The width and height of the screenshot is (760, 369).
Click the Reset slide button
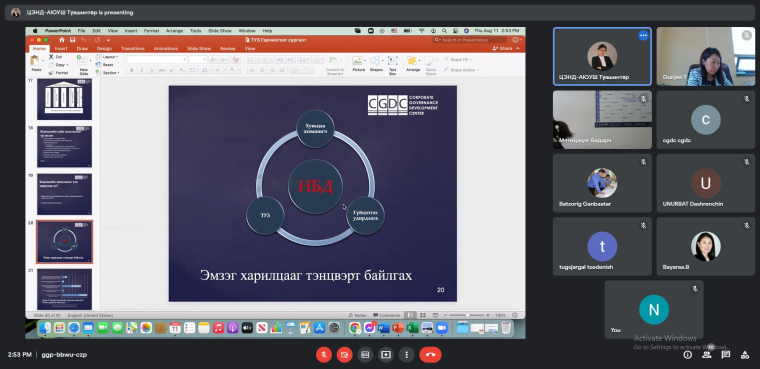105,64
